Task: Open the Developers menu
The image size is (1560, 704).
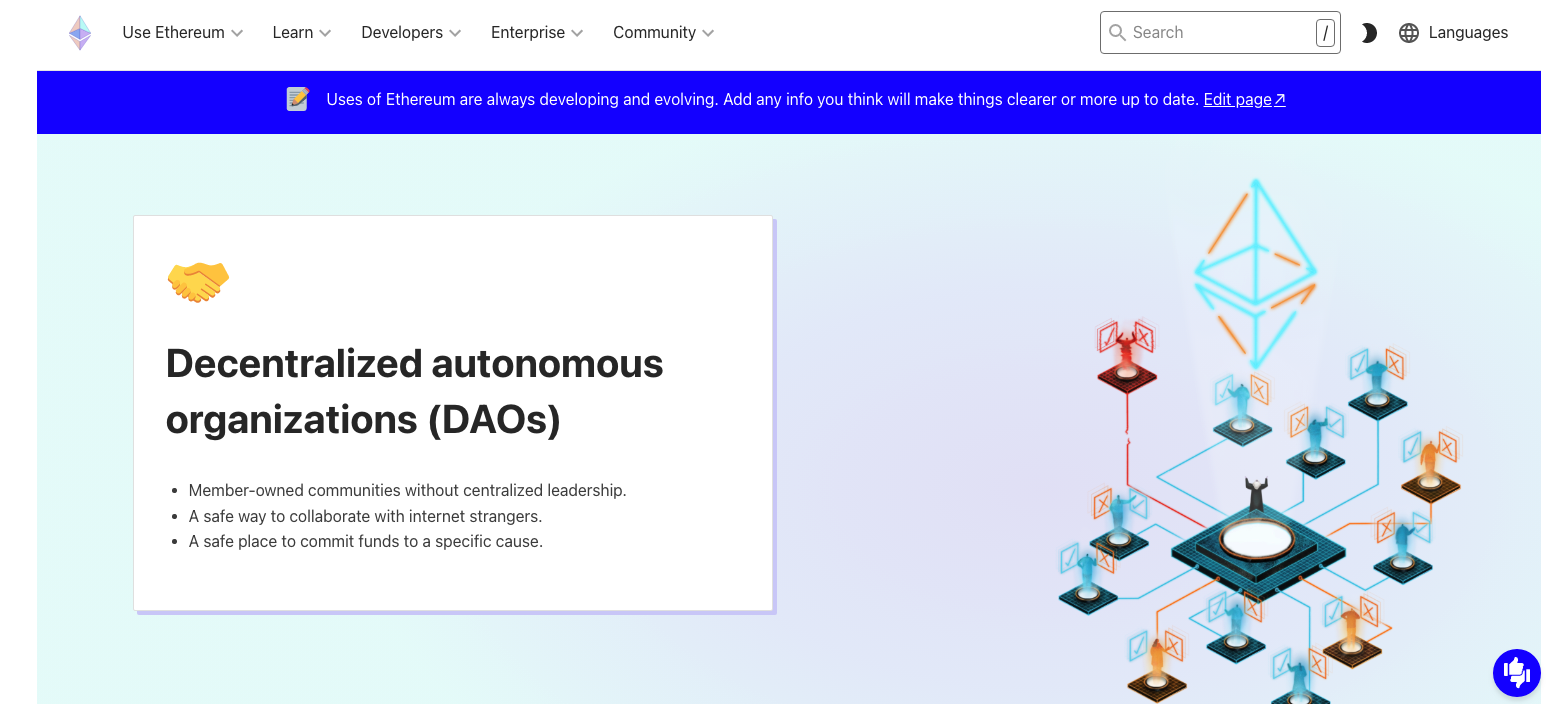Action: pos(411,33)
